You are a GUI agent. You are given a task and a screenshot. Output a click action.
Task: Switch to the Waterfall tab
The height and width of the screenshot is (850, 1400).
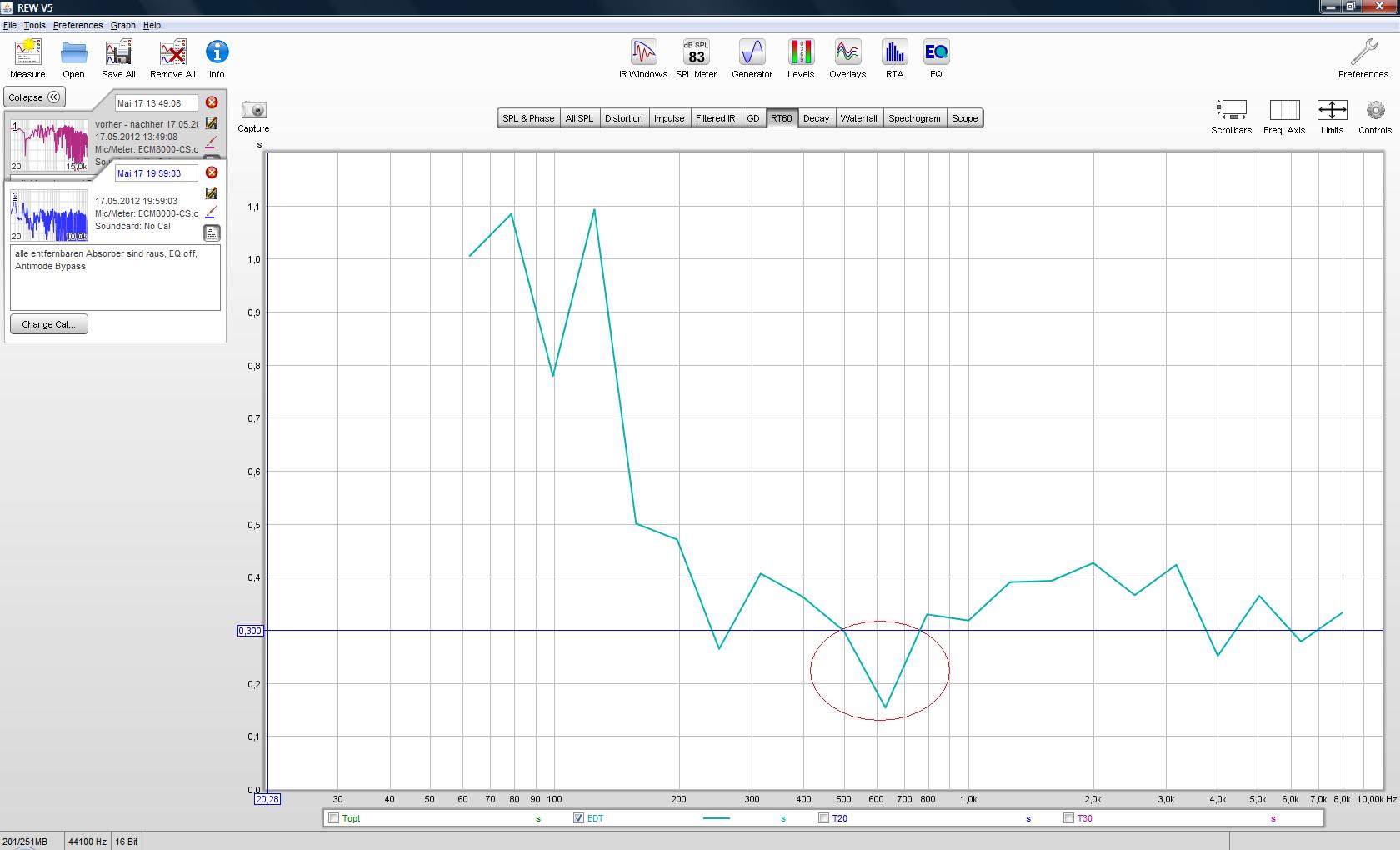pos(858,118)
